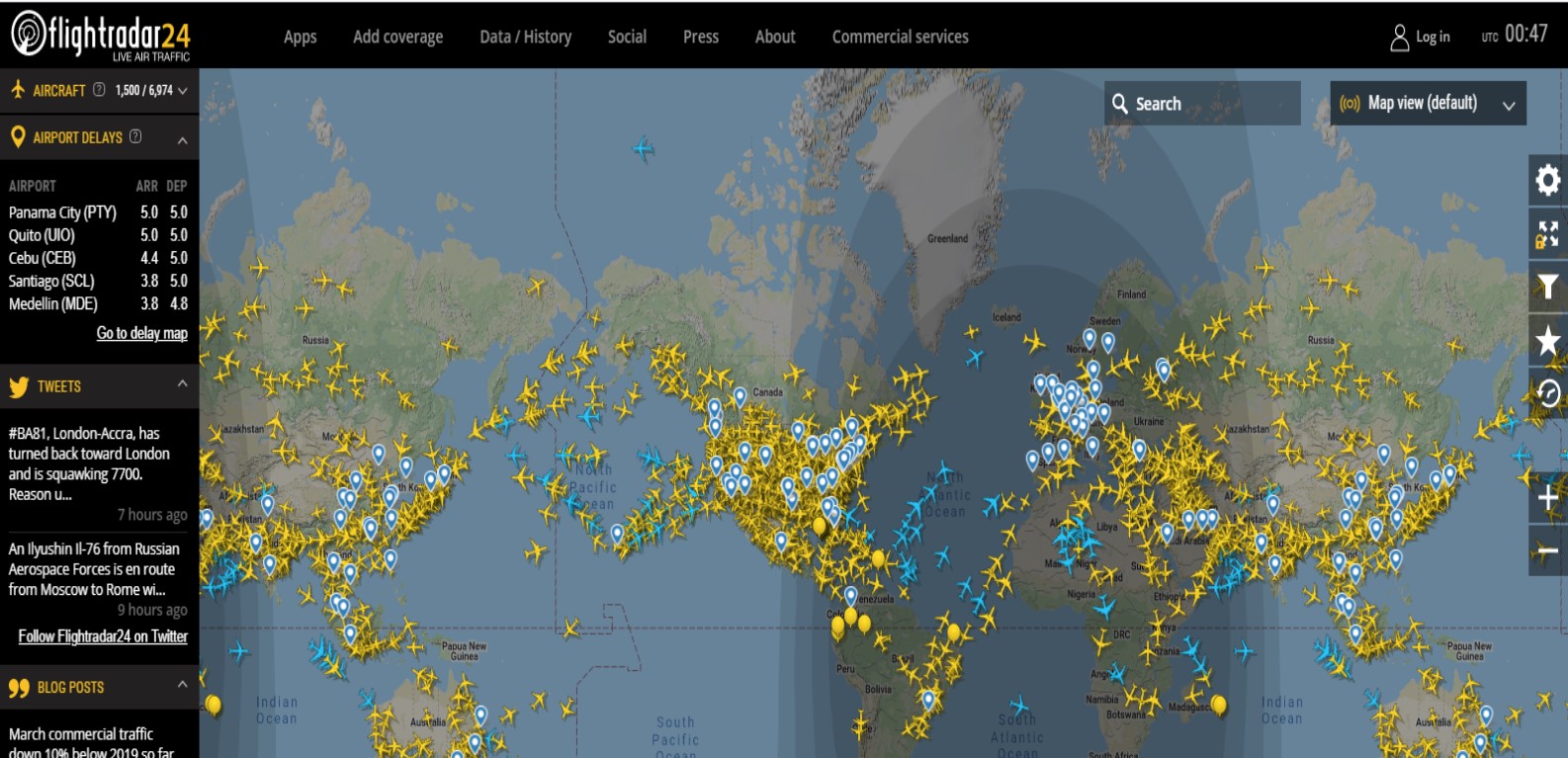The width and height of the screenshot is (1568, 758).
Task: Click the airplane icon in the Aircraft header
Action: point(18,90)
